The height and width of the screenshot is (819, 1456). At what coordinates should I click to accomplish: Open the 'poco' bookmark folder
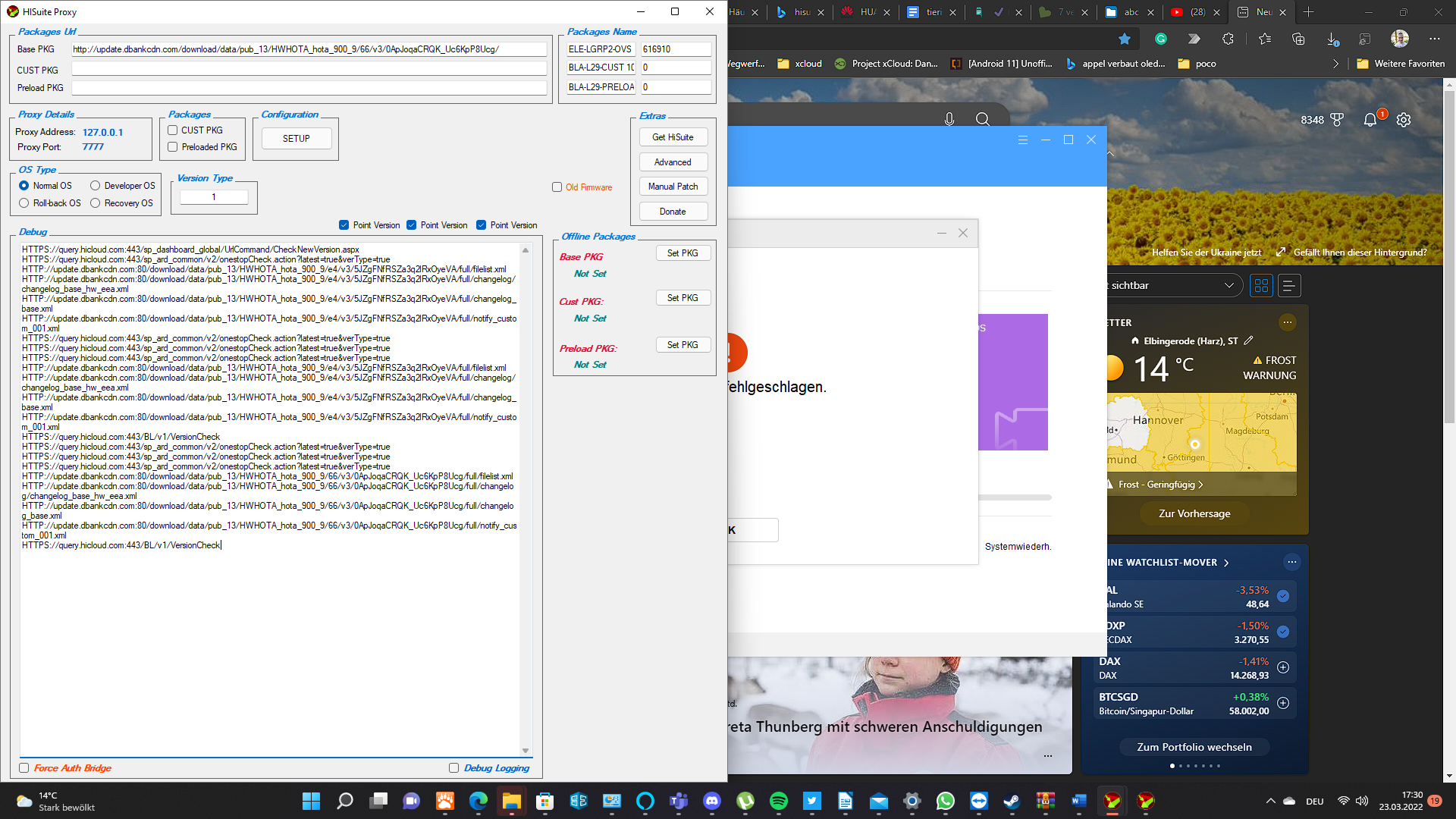coord(1197,64)
